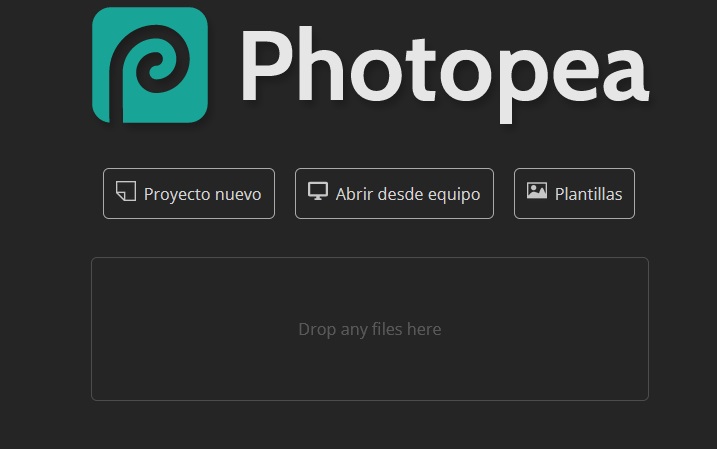Create a new project with Proyecto nuevo

(189, 193)
